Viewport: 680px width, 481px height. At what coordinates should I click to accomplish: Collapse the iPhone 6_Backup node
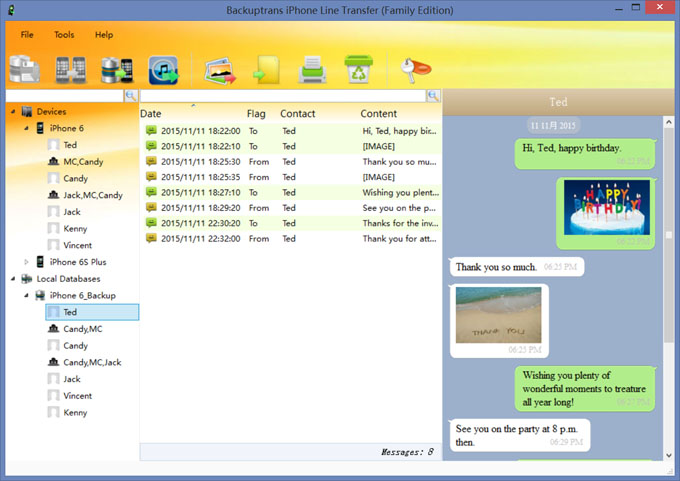[x=26, y=295]
